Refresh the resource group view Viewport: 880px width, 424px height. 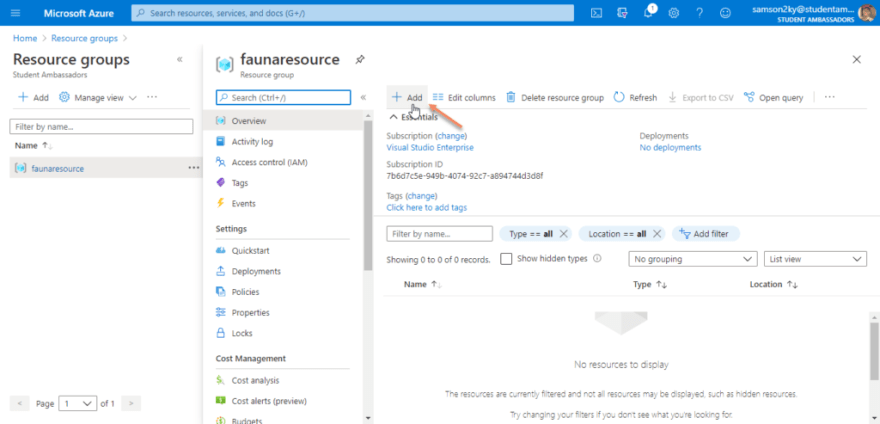(x=635, y=97)
